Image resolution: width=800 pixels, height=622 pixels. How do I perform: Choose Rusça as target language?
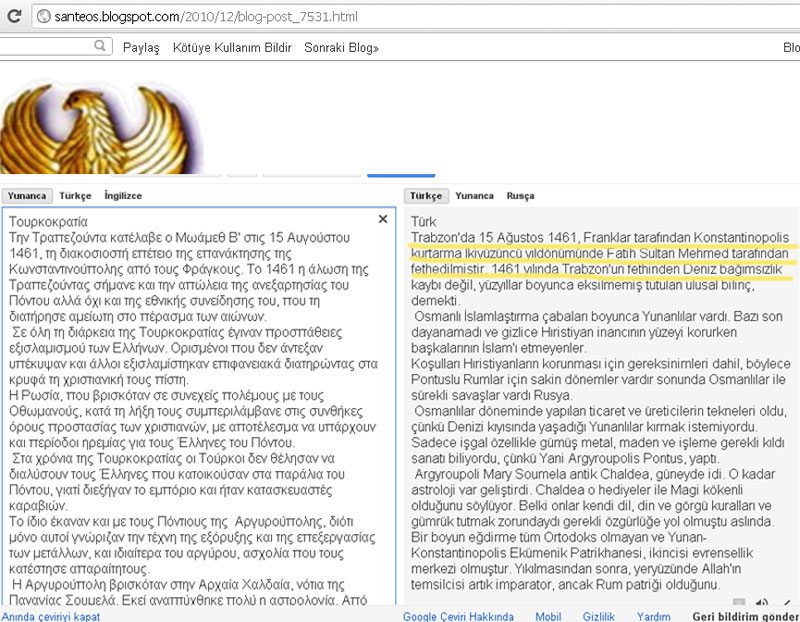[520, 196]
